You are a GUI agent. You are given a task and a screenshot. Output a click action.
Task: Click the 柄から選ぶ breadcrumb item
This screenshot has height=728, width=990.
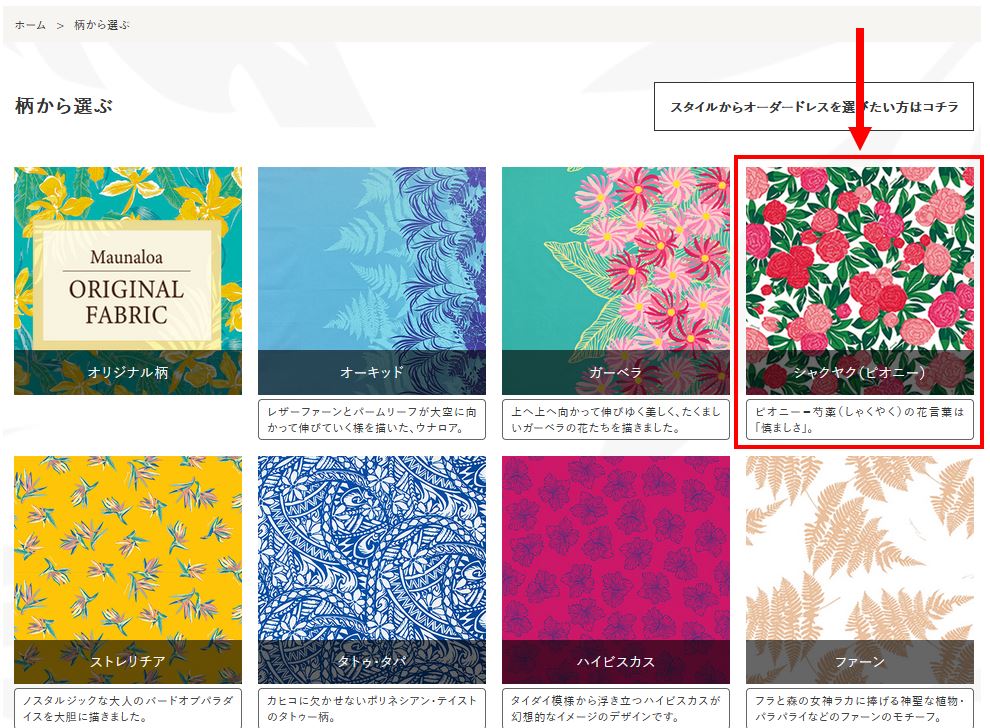coord(102,25)
